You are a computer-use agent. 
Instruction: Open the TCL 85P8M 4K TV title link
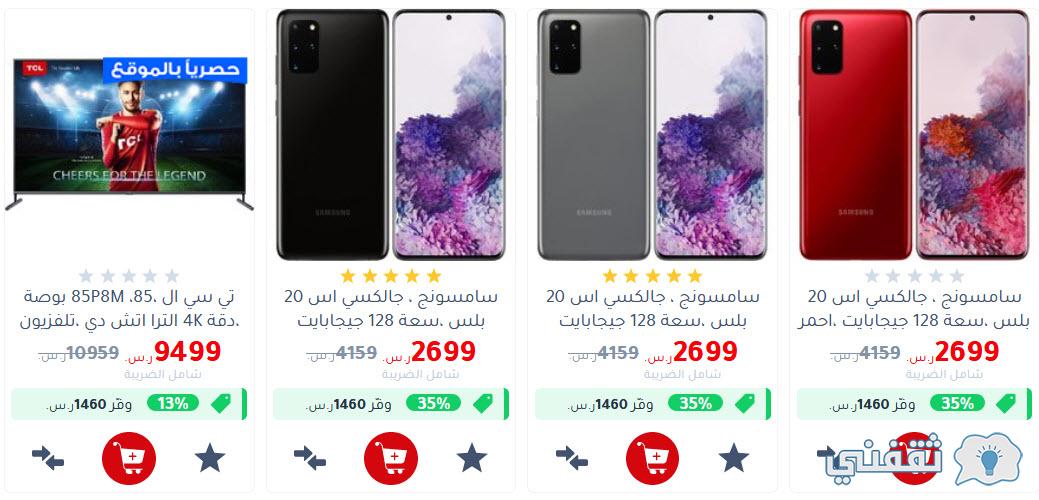[x=130, y=309]
